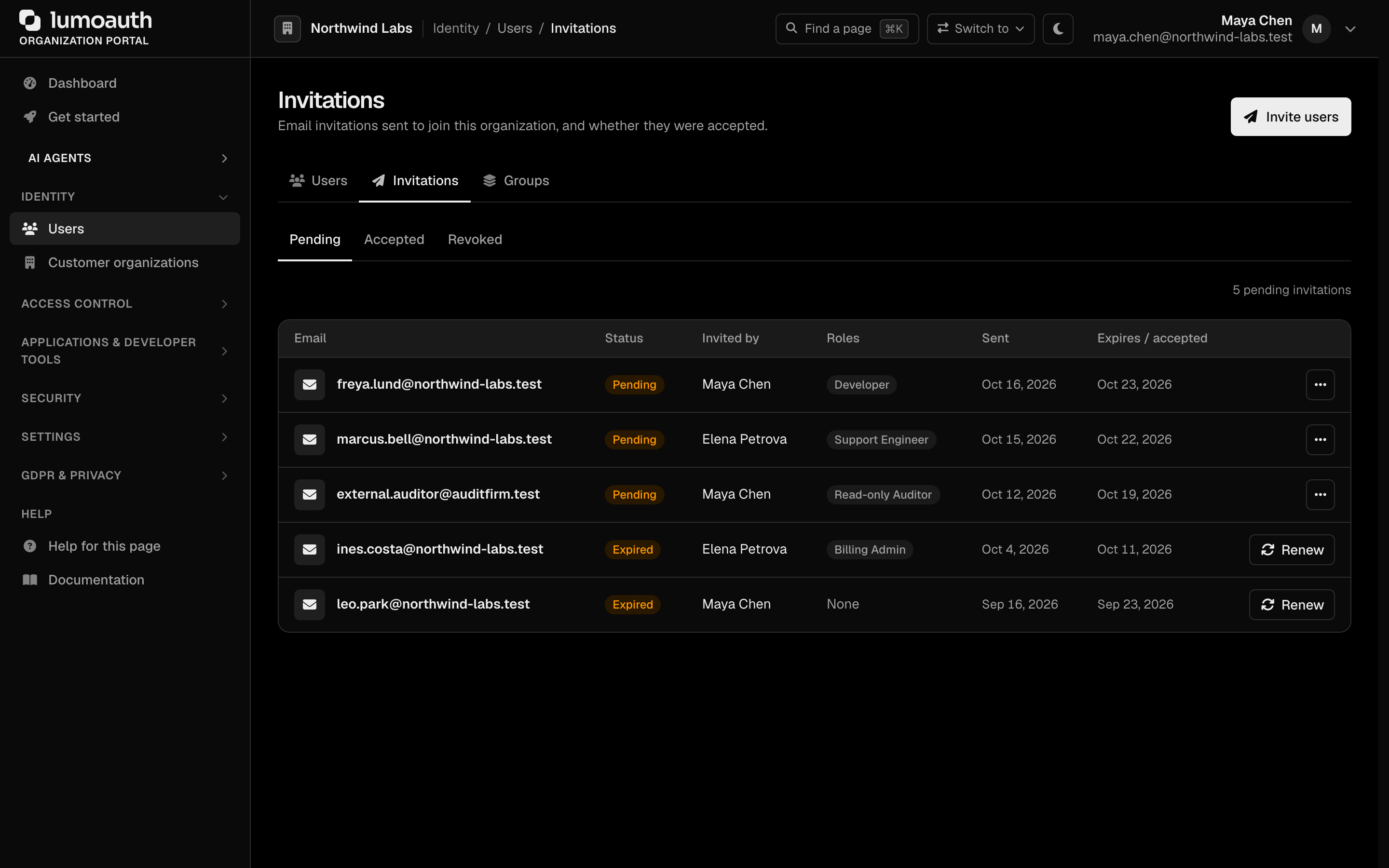Click the Email column header
The height and width of the screenshot is (868, 1389).
pyautogui.click(x=310, y=338)
